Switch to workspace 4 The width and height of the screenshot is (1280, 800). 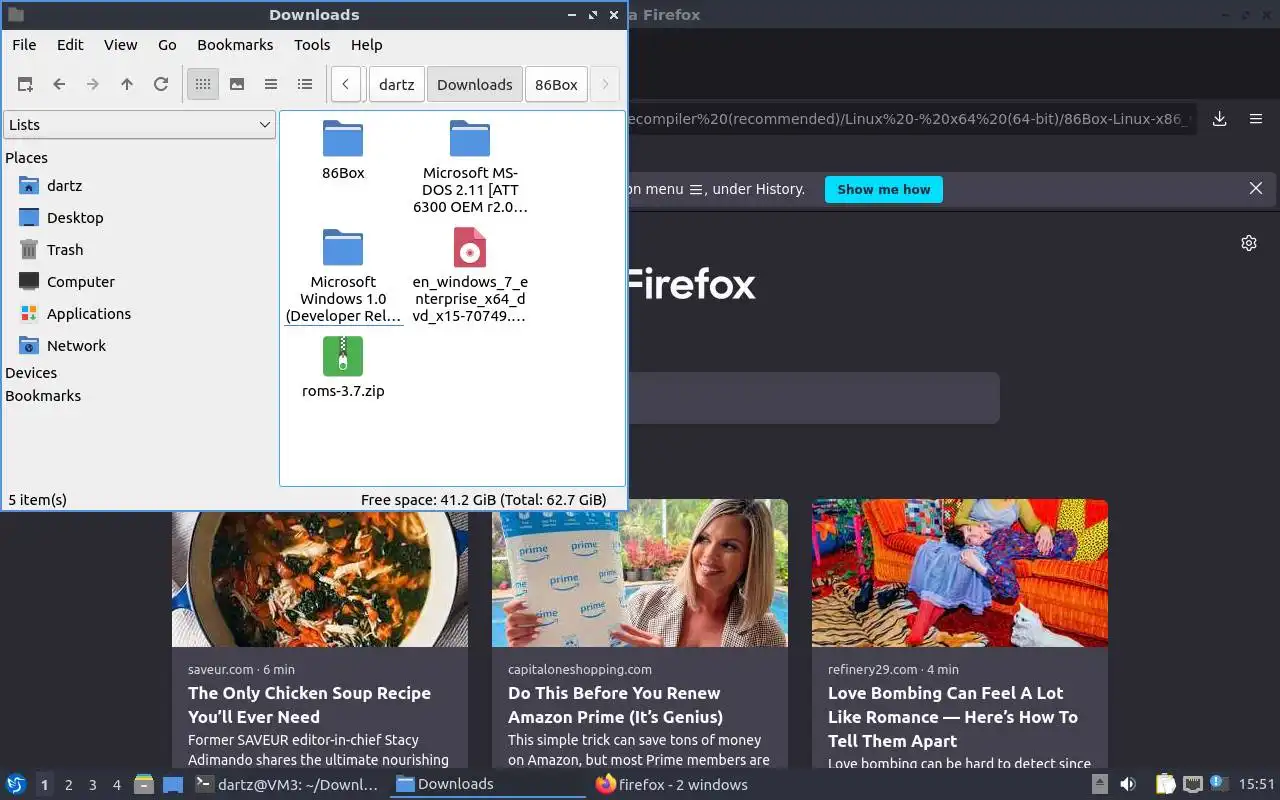(x=117, y=785)
